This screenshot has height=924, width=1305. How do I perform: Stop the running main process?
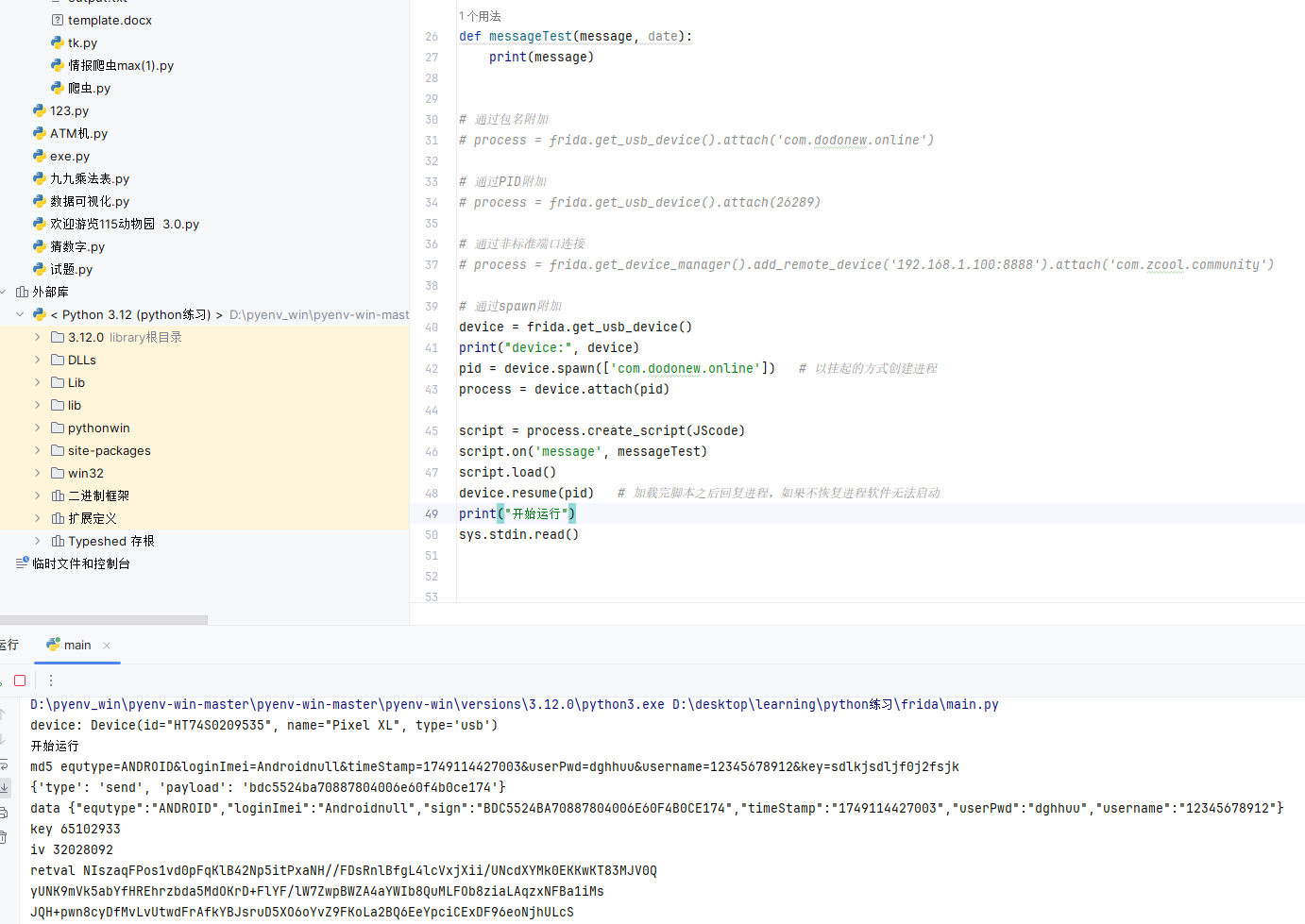click(x=20, y=680)
